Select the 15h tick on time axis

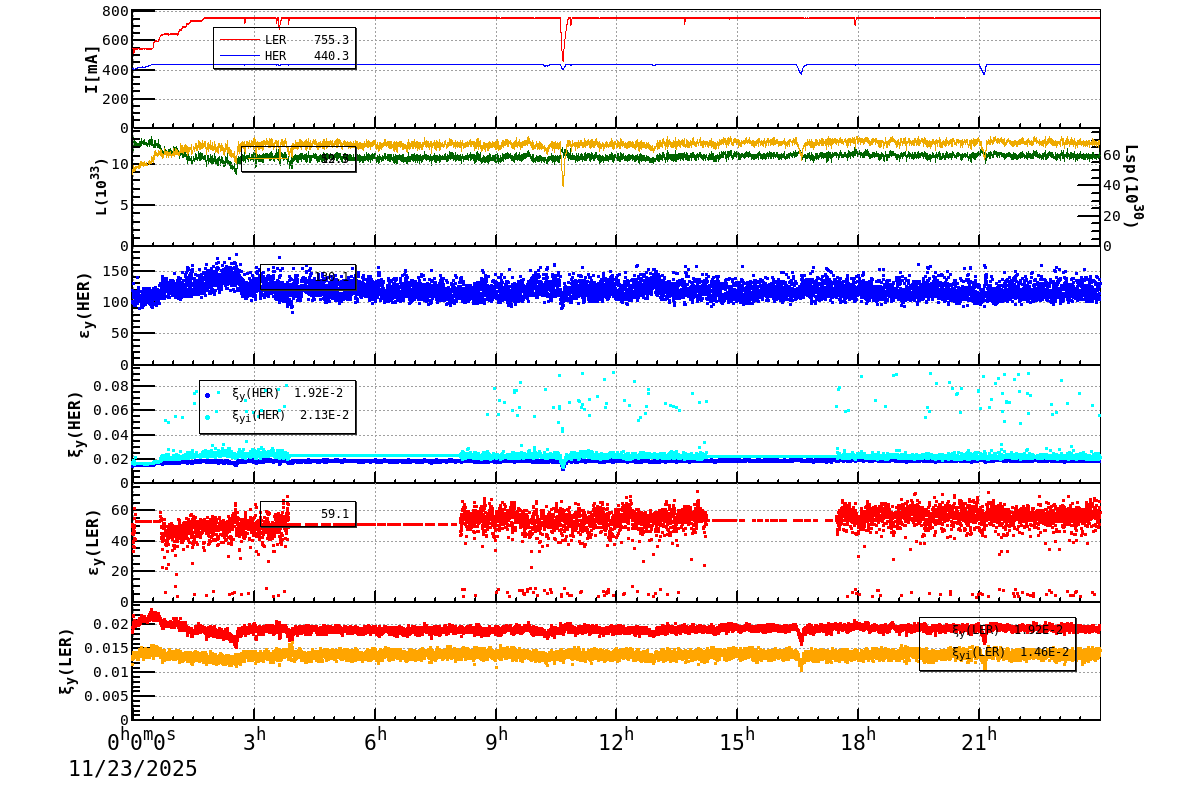click(x=736, y=738)
